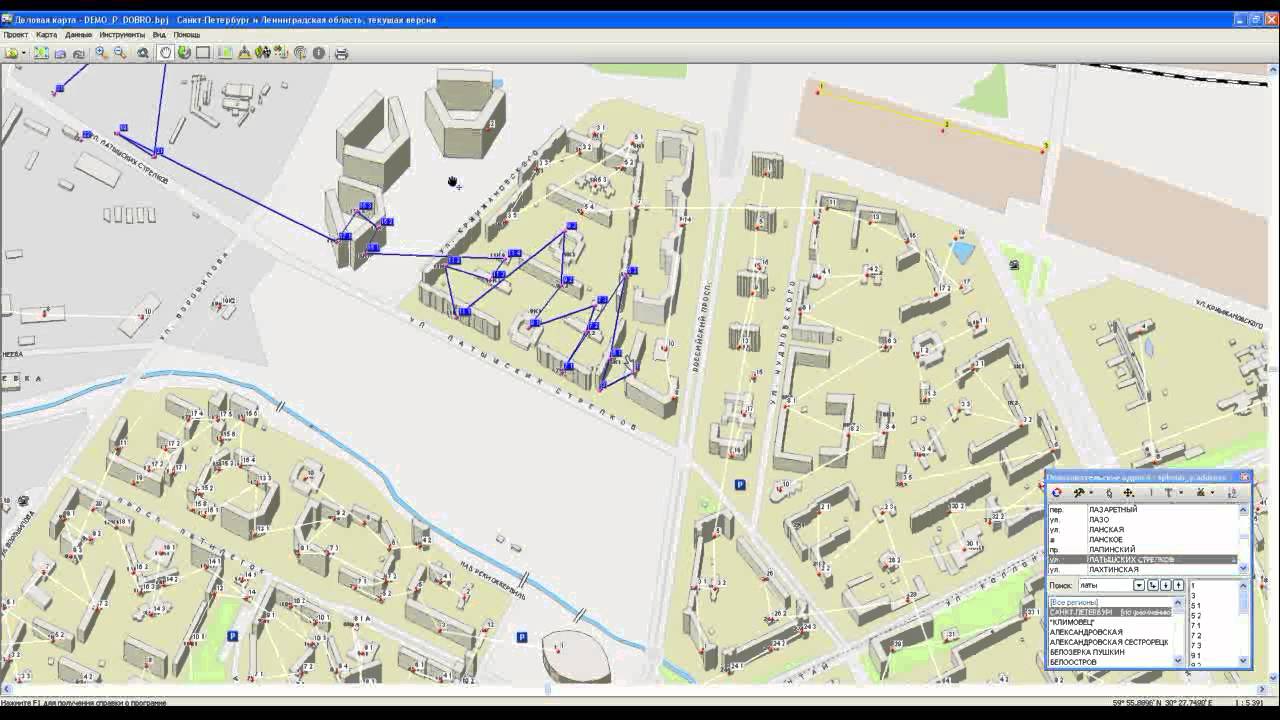Select region АЛЕКСАНДРОВСКАЯ СЕСТРОРЕЦК
Screen dimensions: 1280x720
[x=1108, y=642]
